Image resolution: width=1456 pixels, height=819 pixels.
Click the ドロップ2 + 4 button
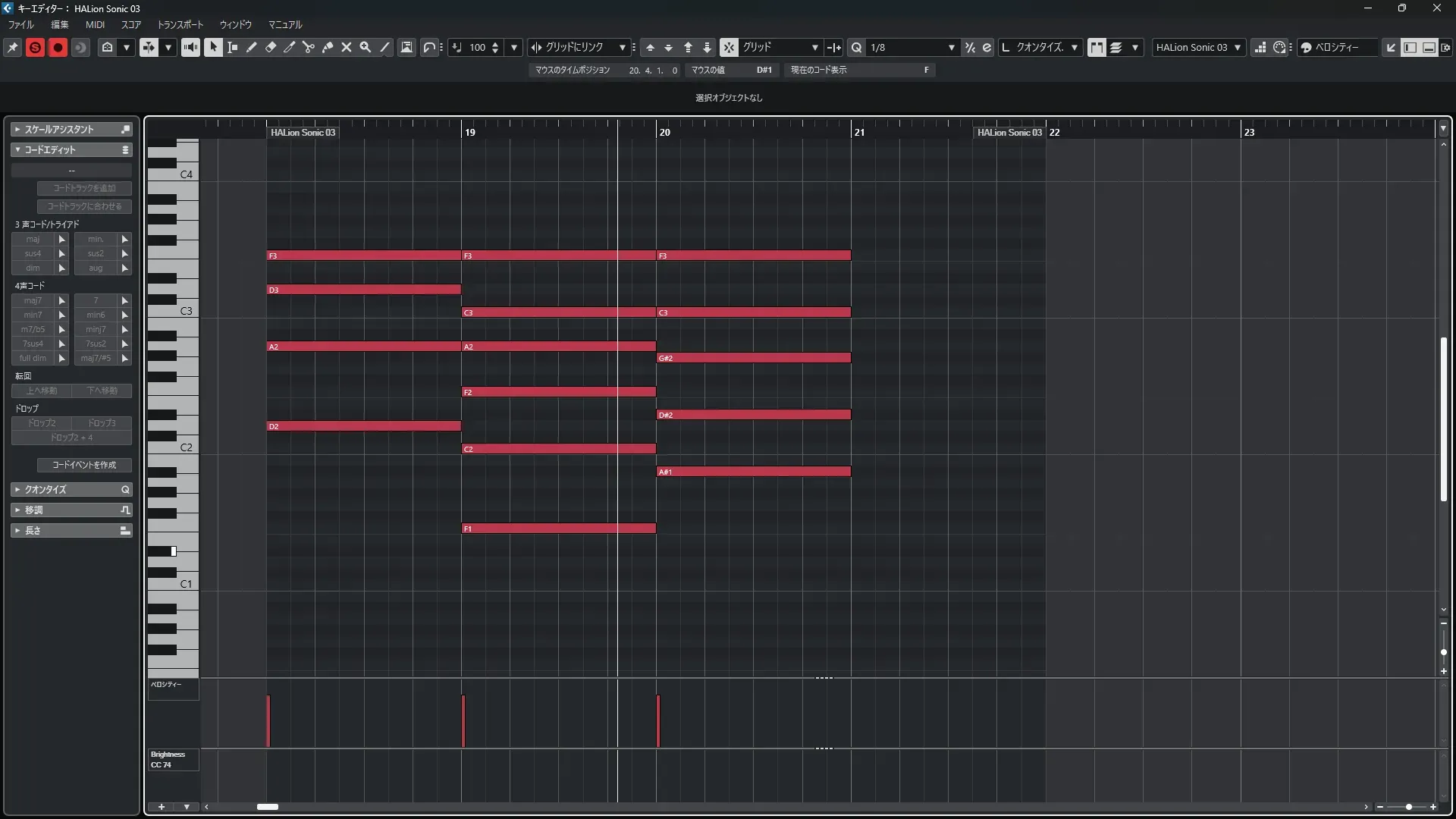tap(71, 438)
